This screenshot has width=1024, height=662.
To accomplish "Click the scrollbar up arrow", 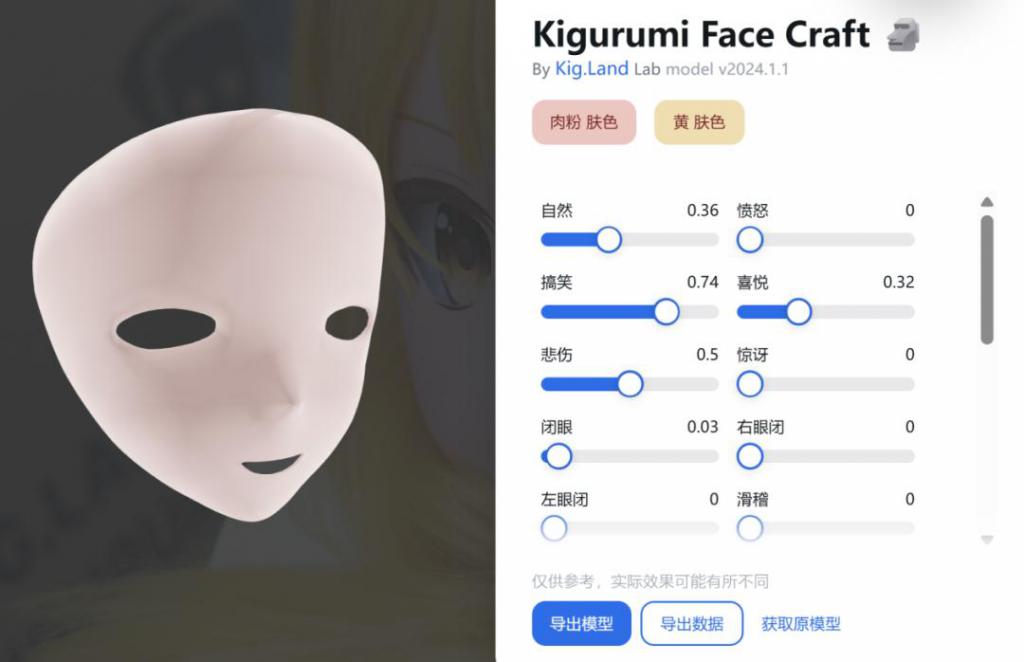I will (x=987, y=202).
